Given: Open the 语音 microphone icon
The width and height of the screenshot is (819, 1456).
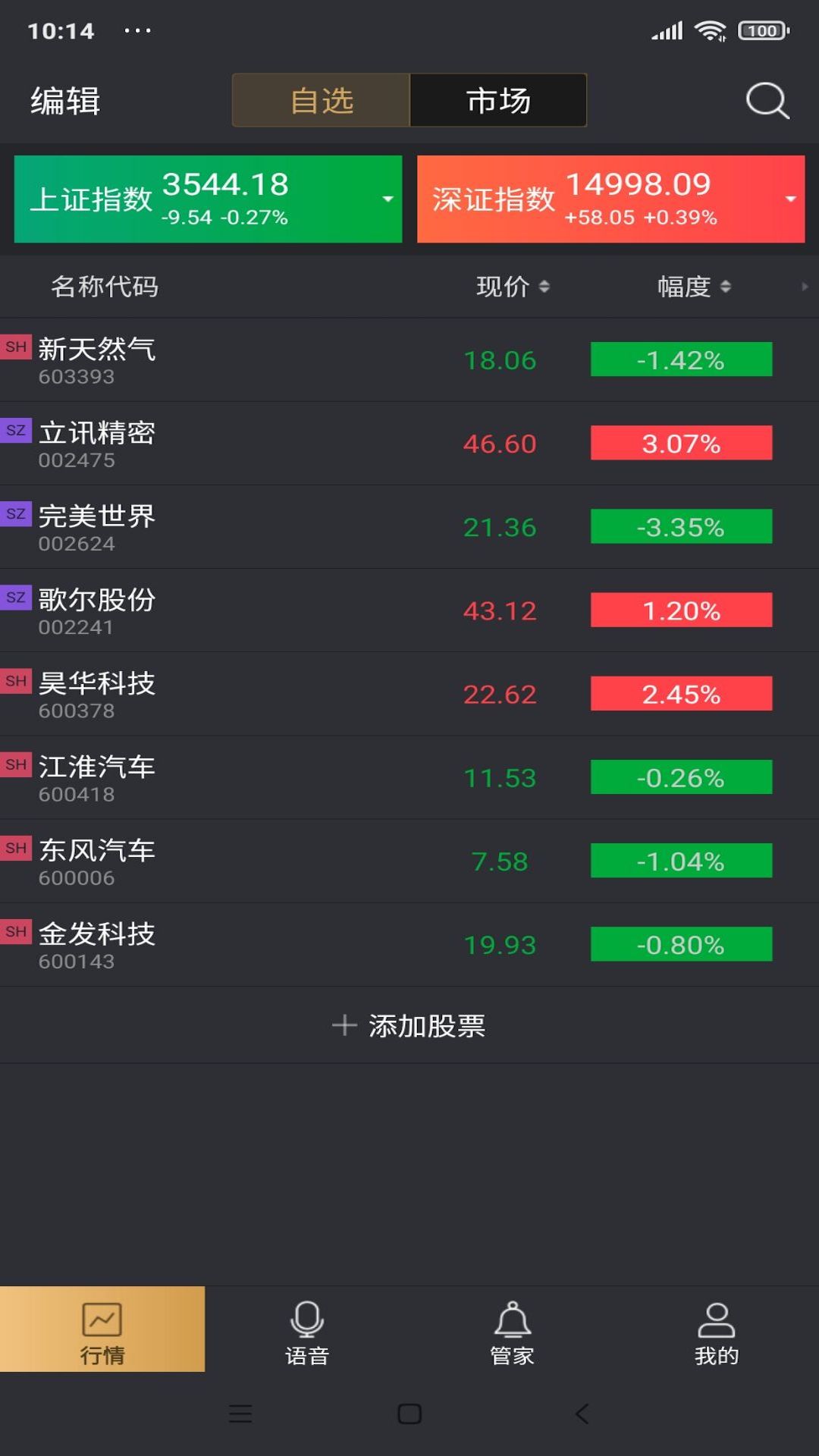Looking at the screenshot, I should click(x=307, y=1320).
